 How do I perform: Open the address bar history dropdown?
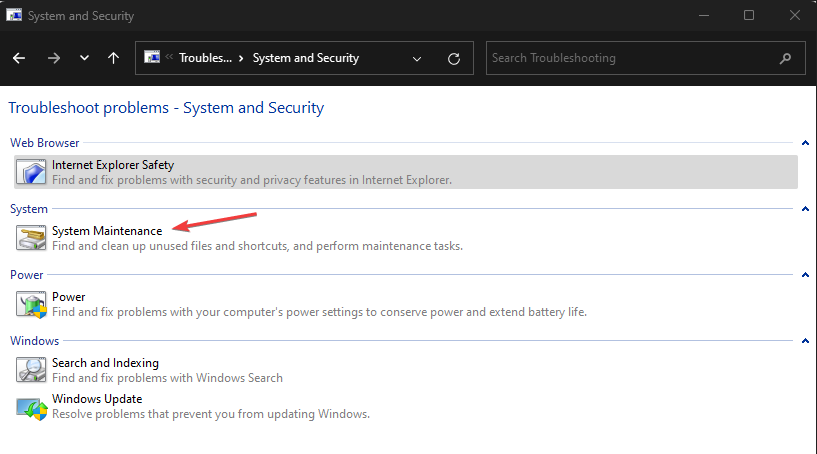tap(417, 59)
